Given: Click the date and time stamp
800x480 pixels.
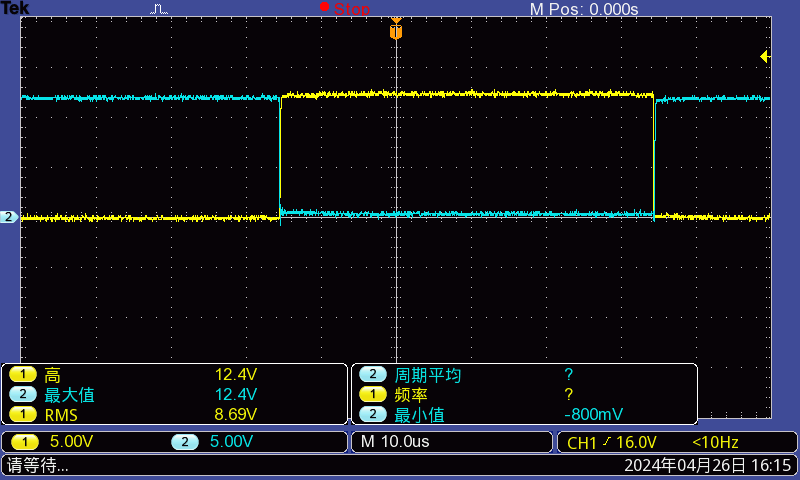Looking at the screenshot, I should (708, 465).
